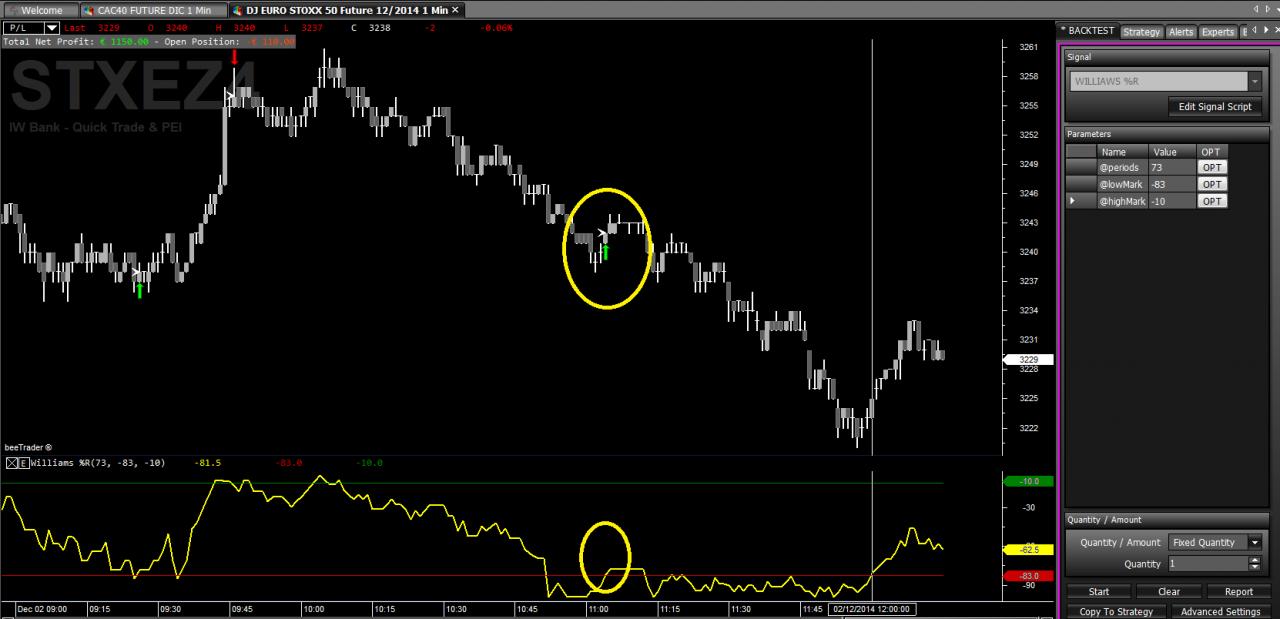Viewport: 1280px width, 619px height.
Task: Open Williams %R edit E icon
Action: point(24,463)
